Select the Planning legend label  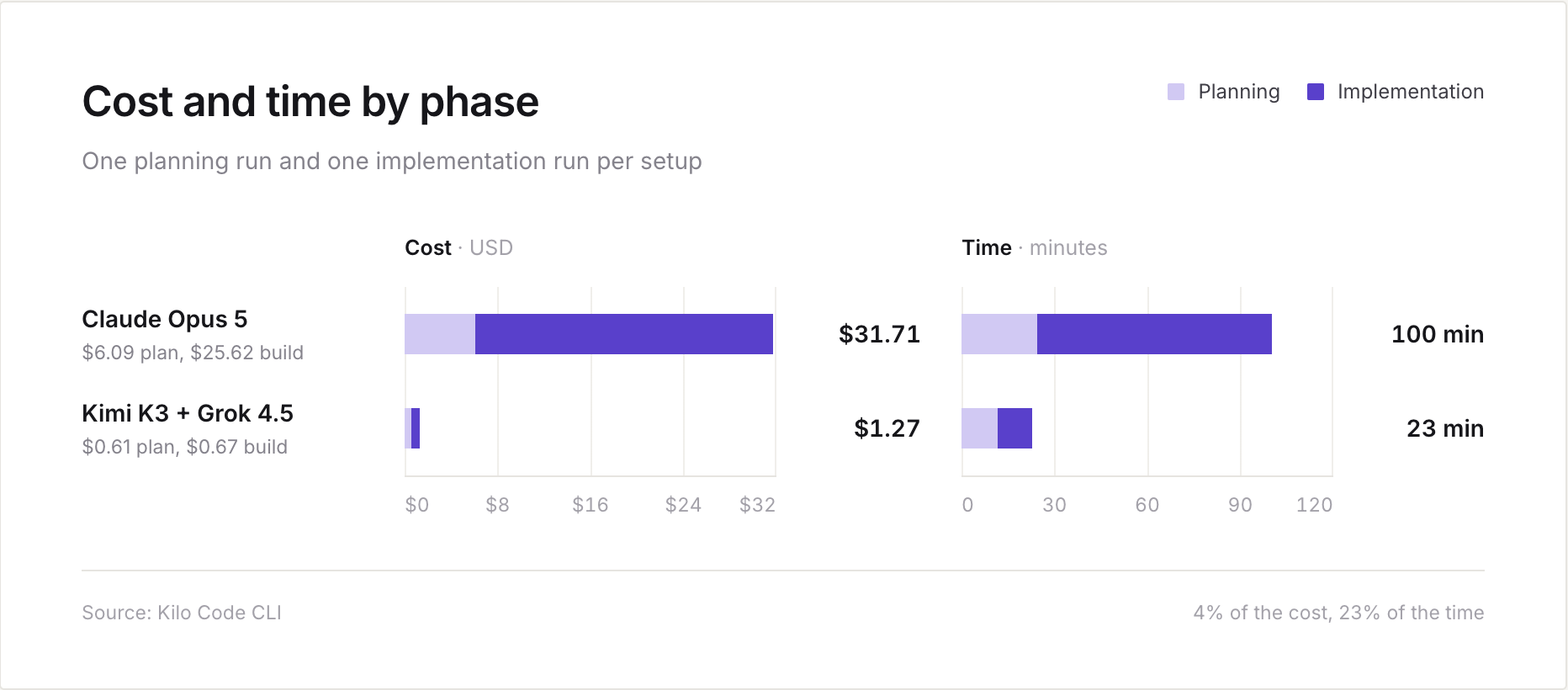click(x=1239, y=92)
